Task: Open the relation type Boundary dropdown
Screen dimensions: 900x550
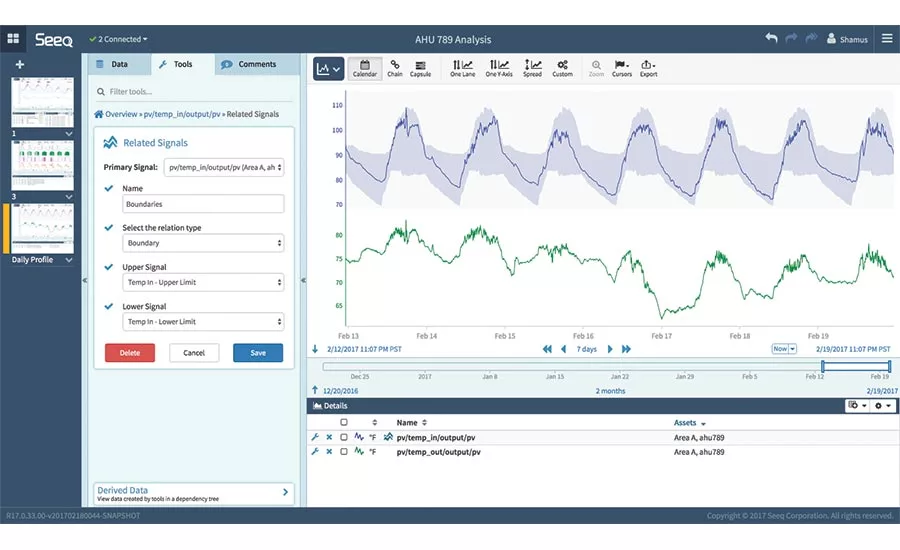Action: 203,243
